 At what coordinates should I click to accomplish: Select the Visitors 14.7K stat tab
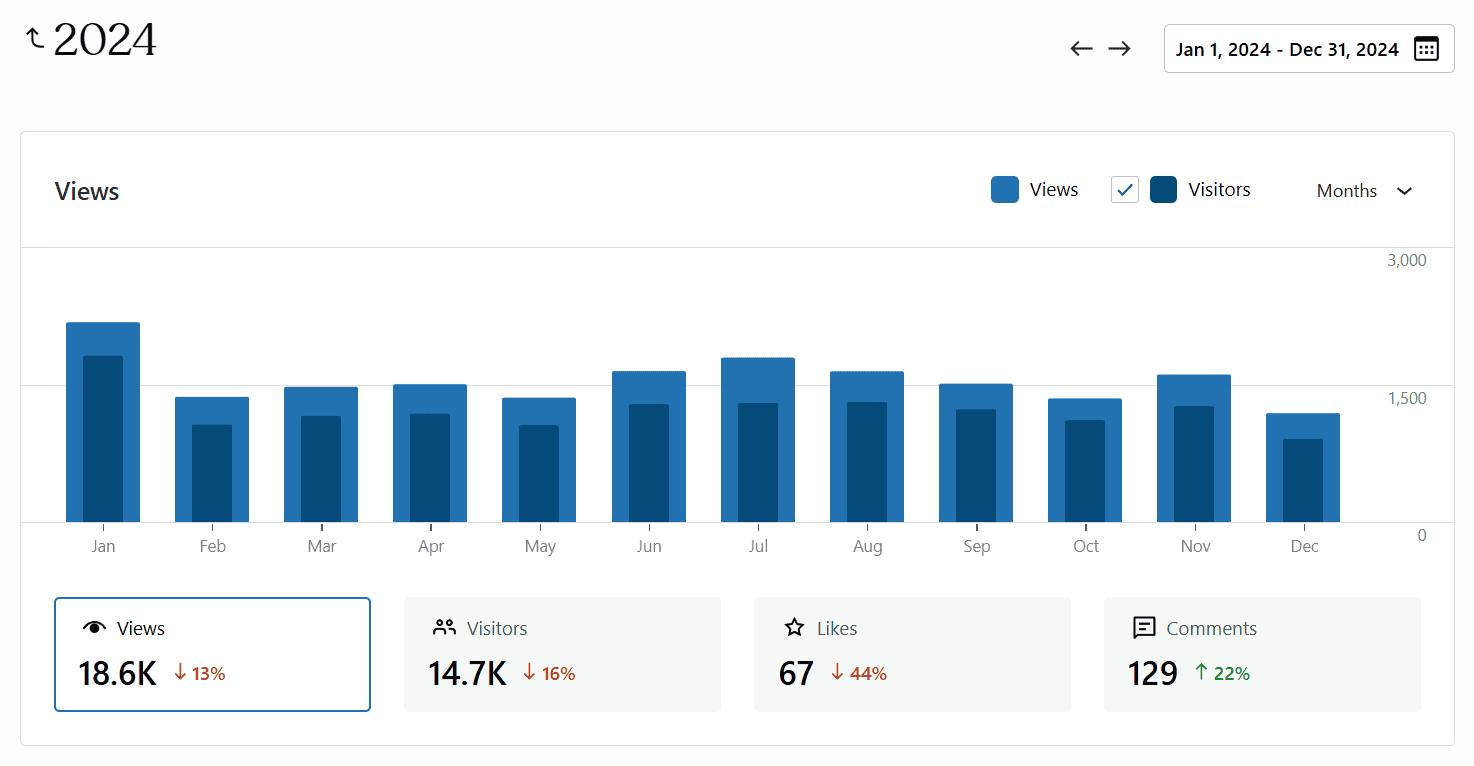pos(562,654)
